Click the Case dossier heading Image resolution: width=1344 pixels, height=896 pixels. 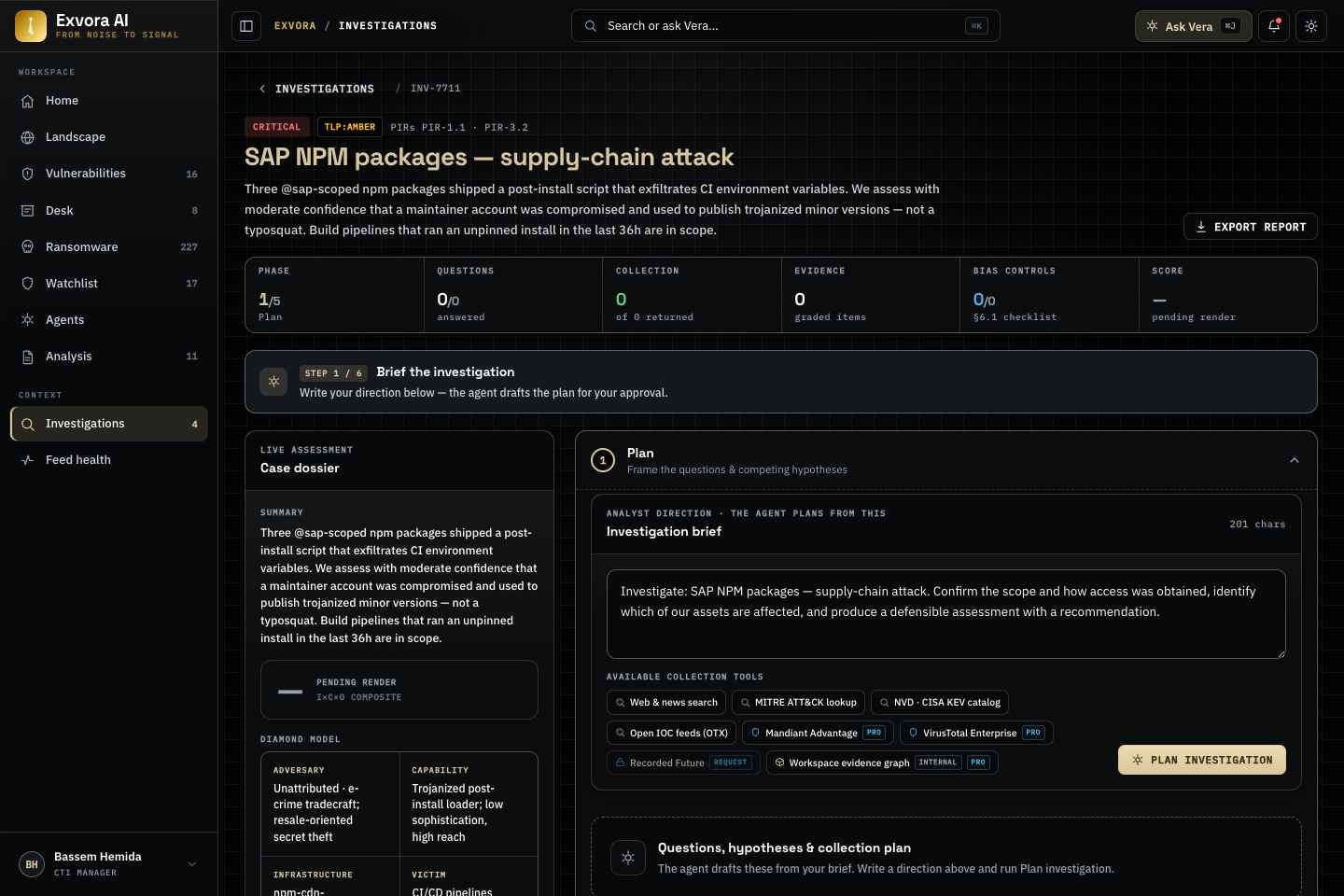[x=300, y=469]
